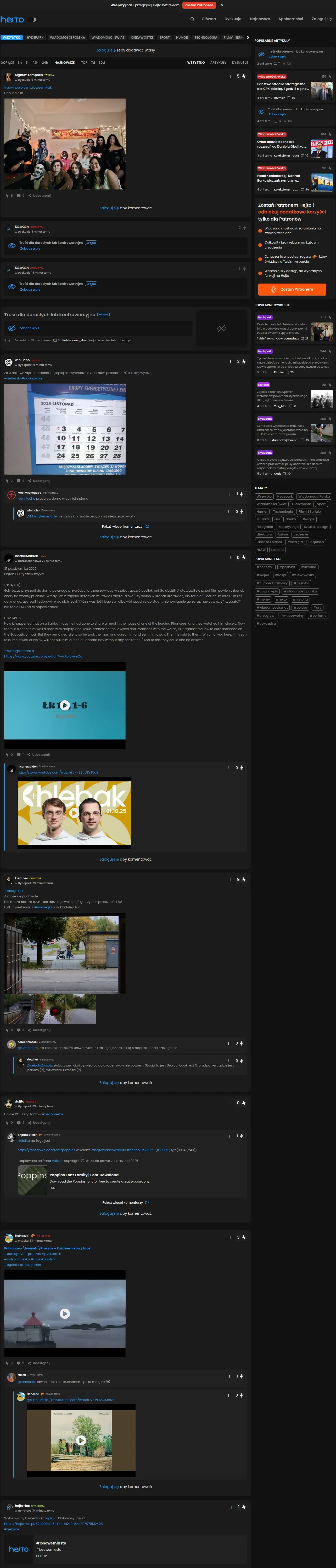The image size is (336, 1568).
Task: Open three-dot menu on winiucho's post
Action: point(230,362)
